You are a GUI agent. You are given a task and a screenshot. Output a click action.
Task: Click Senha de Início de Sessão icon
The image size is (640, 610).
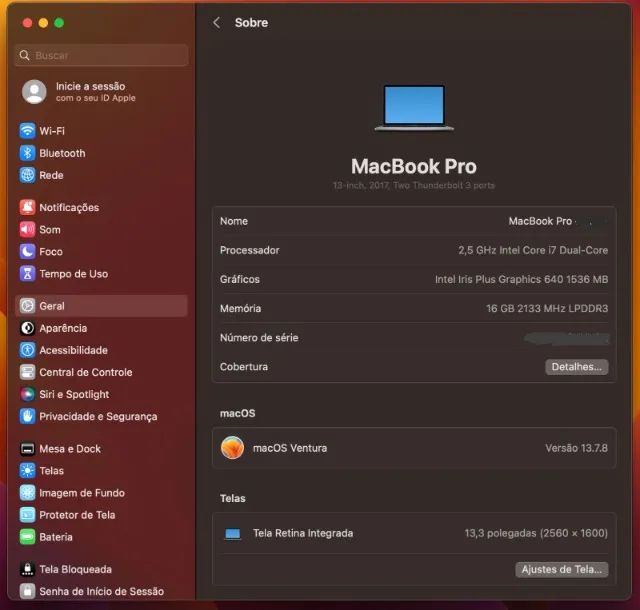point(27,591)
